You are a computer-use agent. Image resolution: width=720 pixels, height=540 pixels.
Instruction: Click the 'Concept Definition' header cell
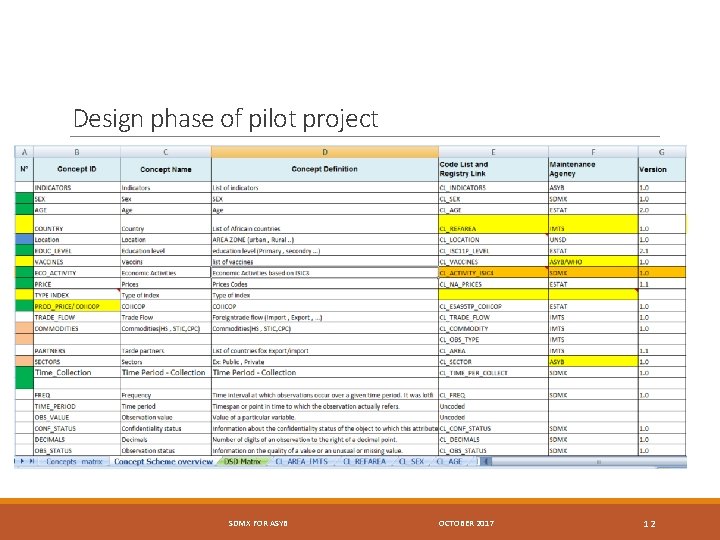click(325, 169)
